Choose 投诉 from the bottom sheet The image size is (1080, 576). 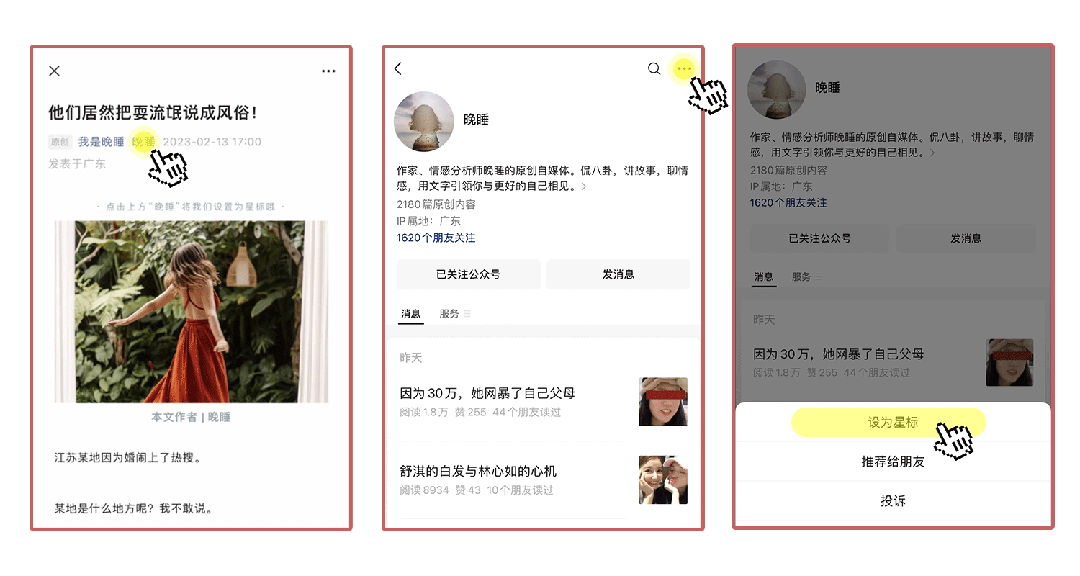pos(893,500)
